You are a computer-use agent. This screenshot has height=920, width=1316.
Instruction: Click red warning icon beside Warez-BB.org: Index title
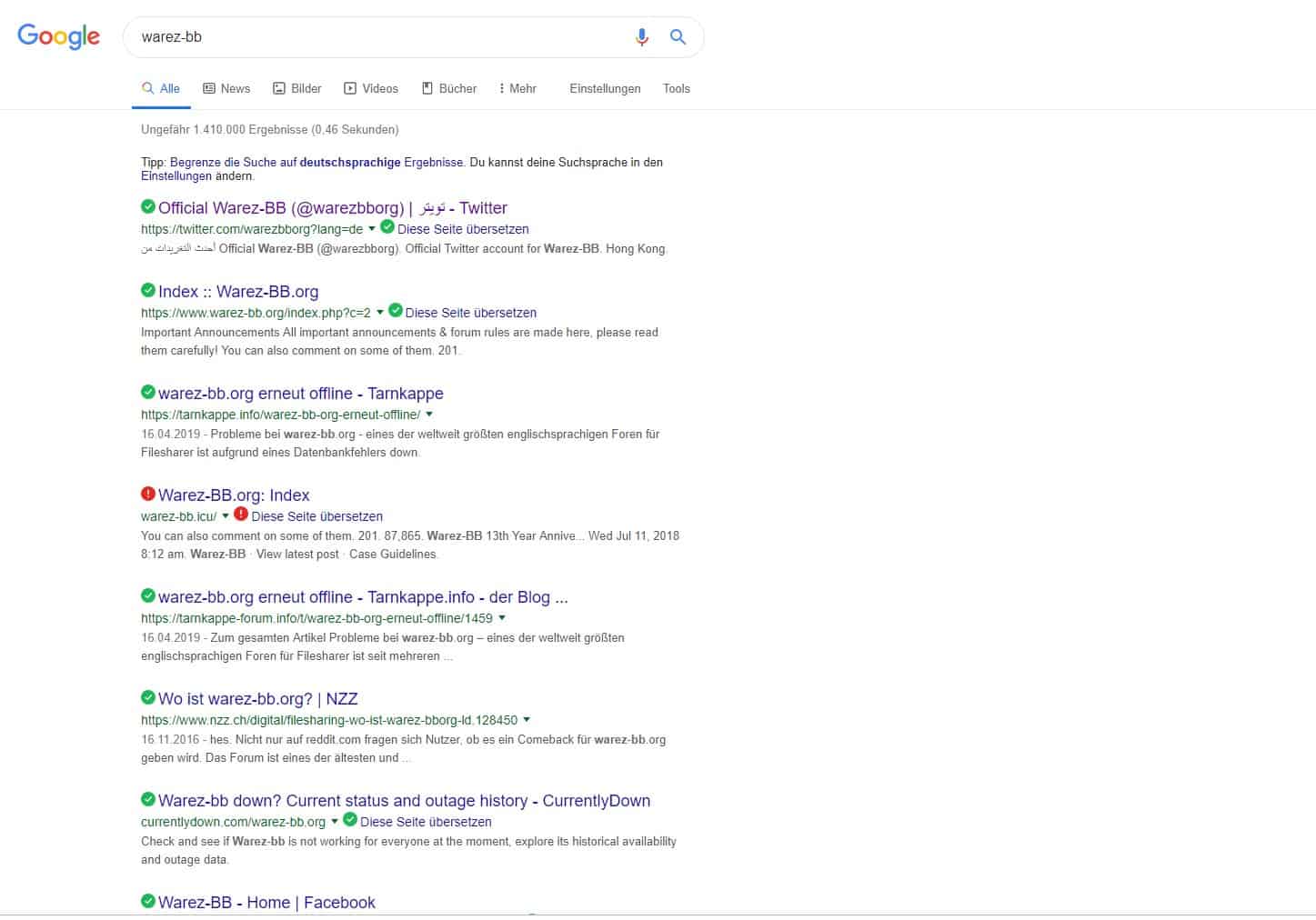(x=148, y=494)
